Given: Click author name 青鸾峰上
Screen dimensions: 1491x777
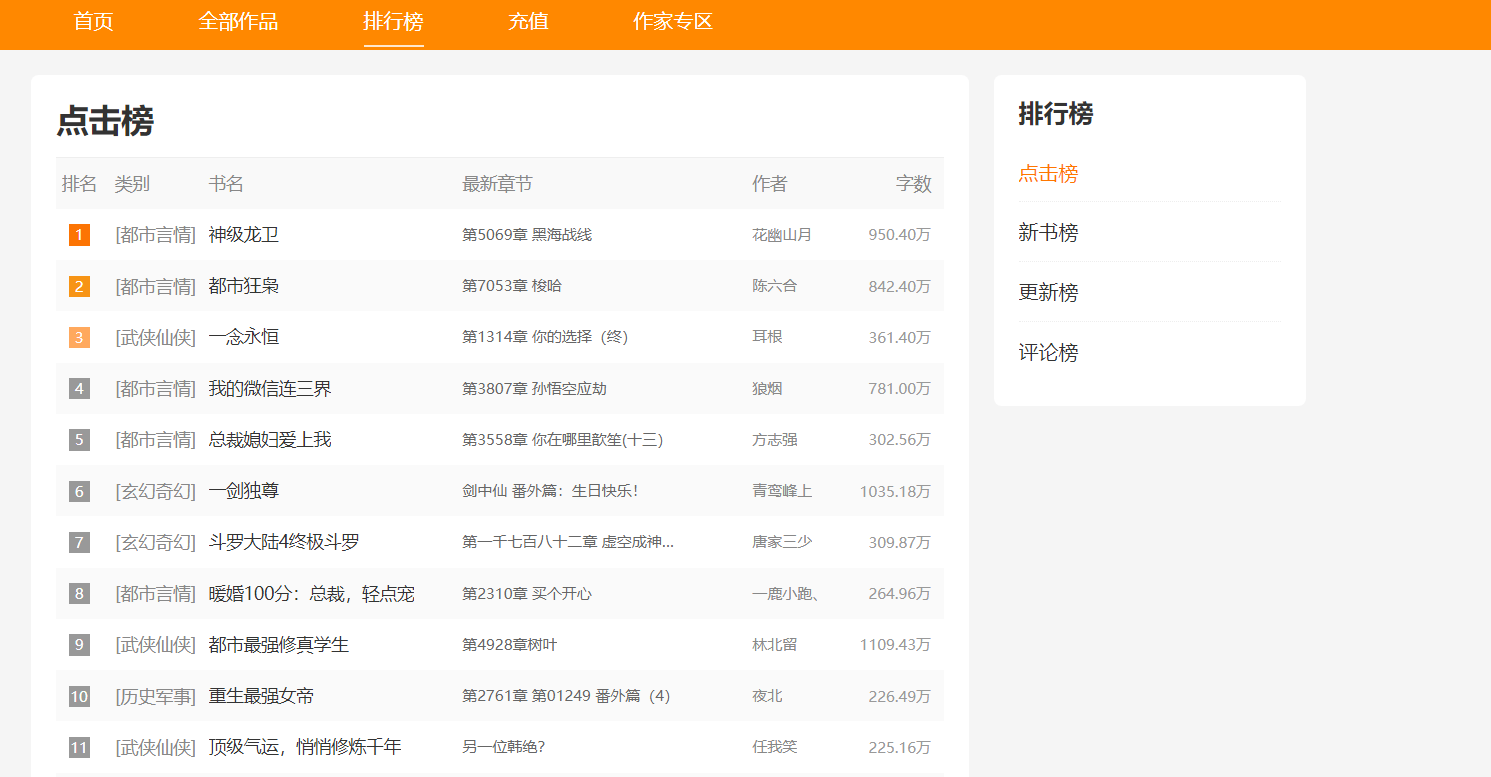Looking at the screenshot, I should point(782,491).
